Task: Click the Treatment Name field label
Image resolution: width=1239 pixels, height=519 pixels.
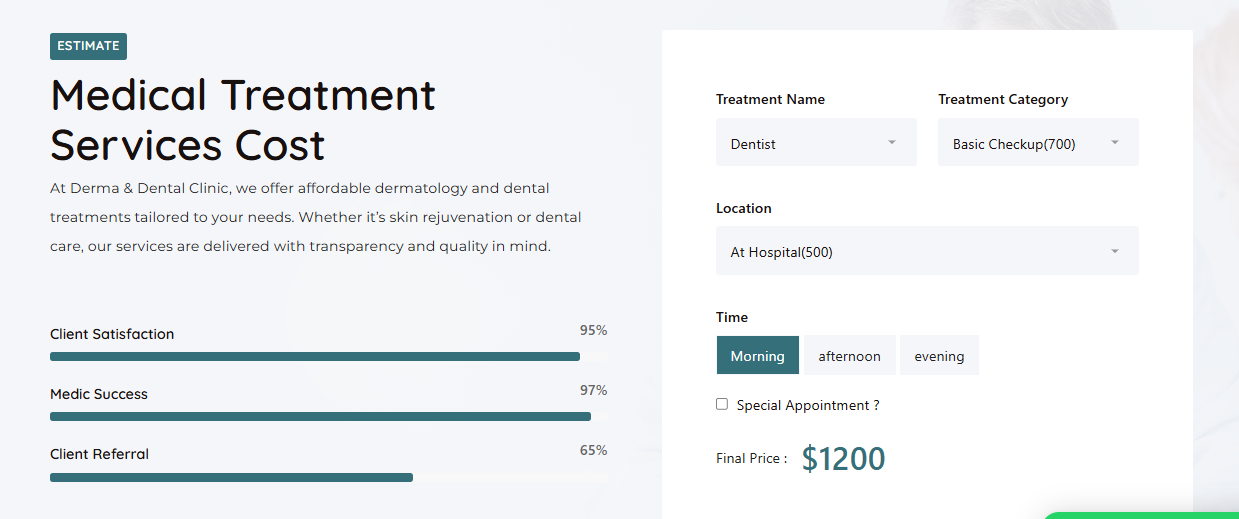Action: coord(770,99)
